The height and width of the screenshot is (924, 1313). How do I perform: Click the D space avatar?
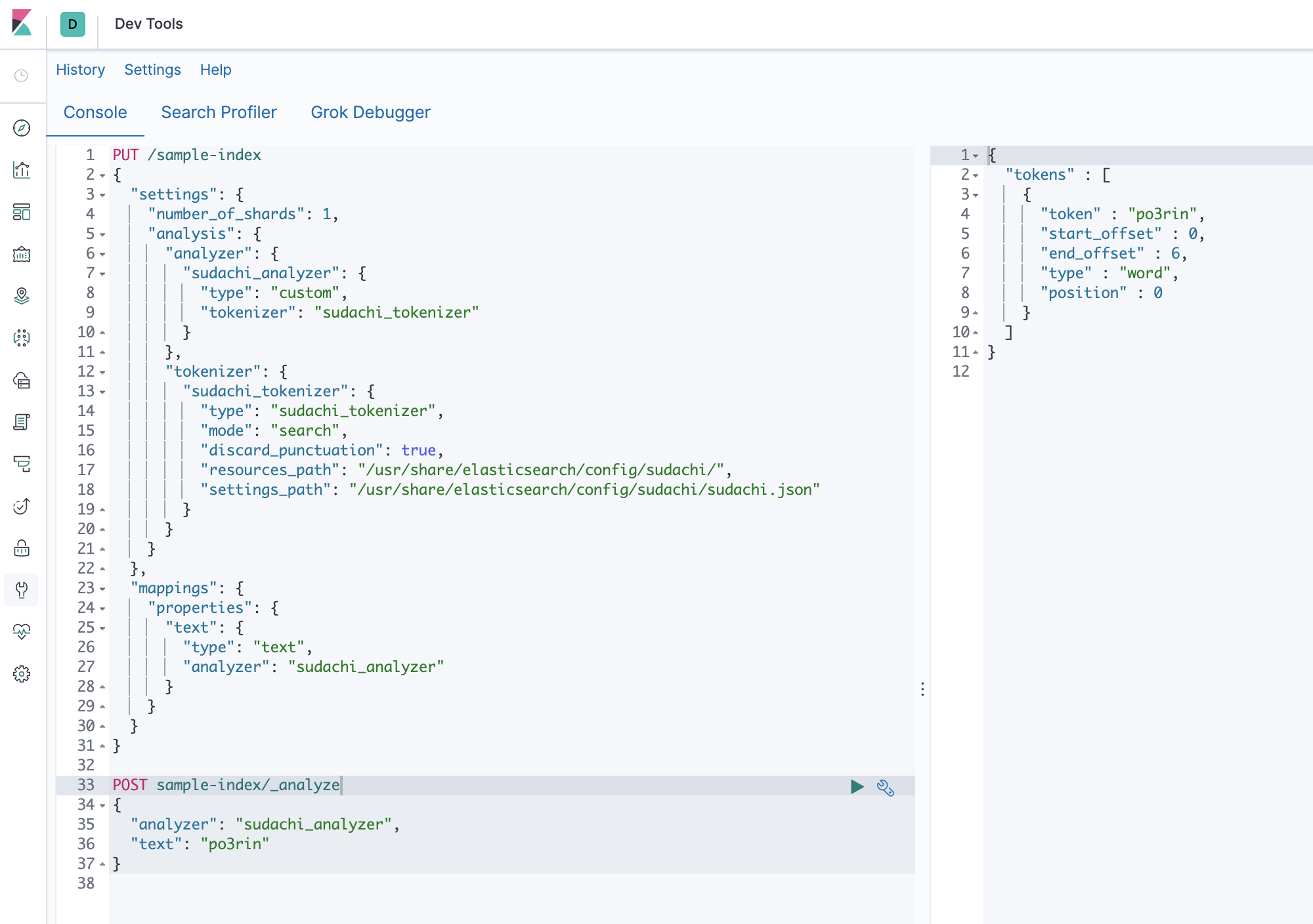[72, 24]
